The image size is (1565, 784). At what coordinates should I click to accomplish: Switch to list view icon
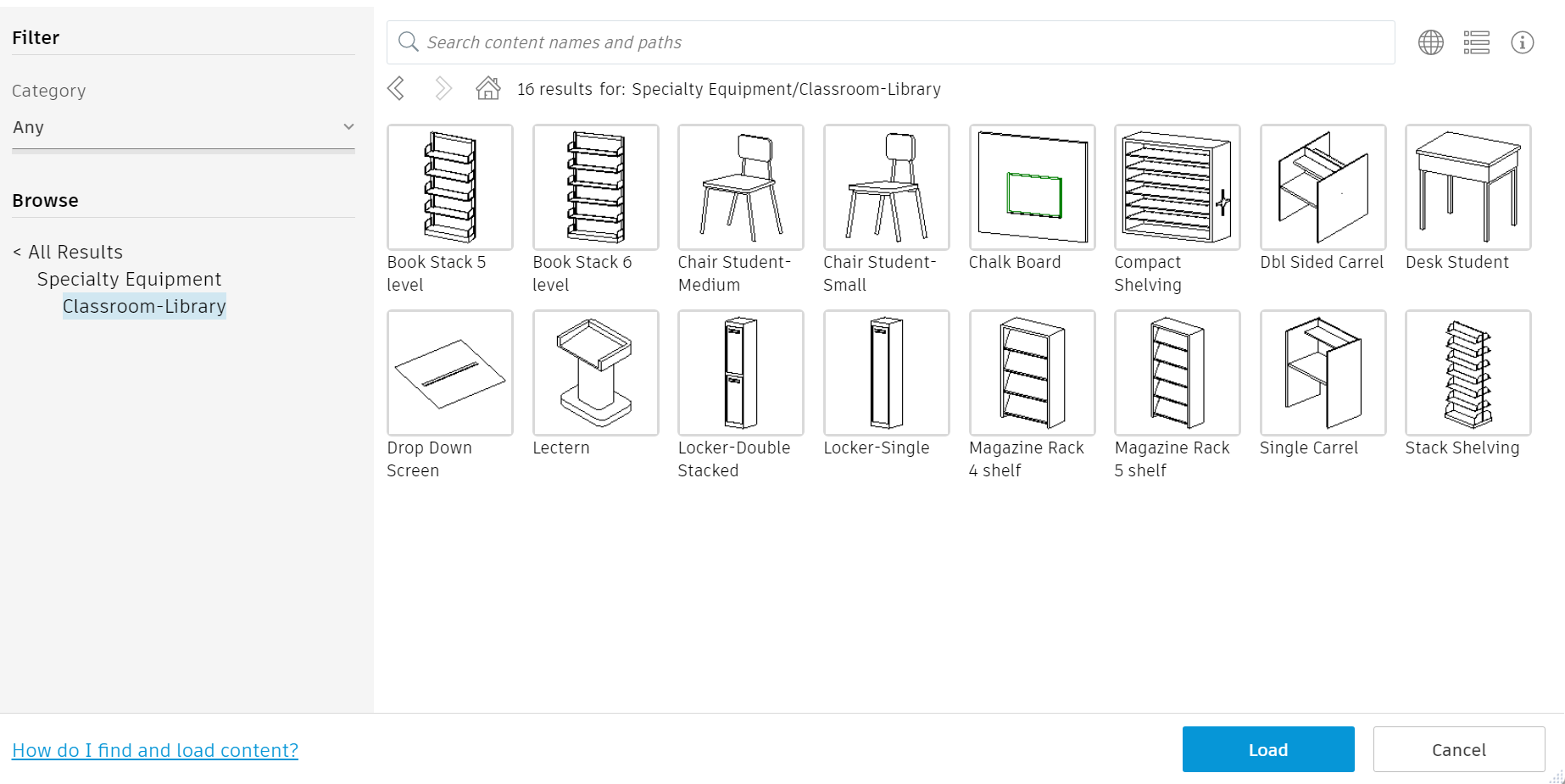click(1476, 42)
